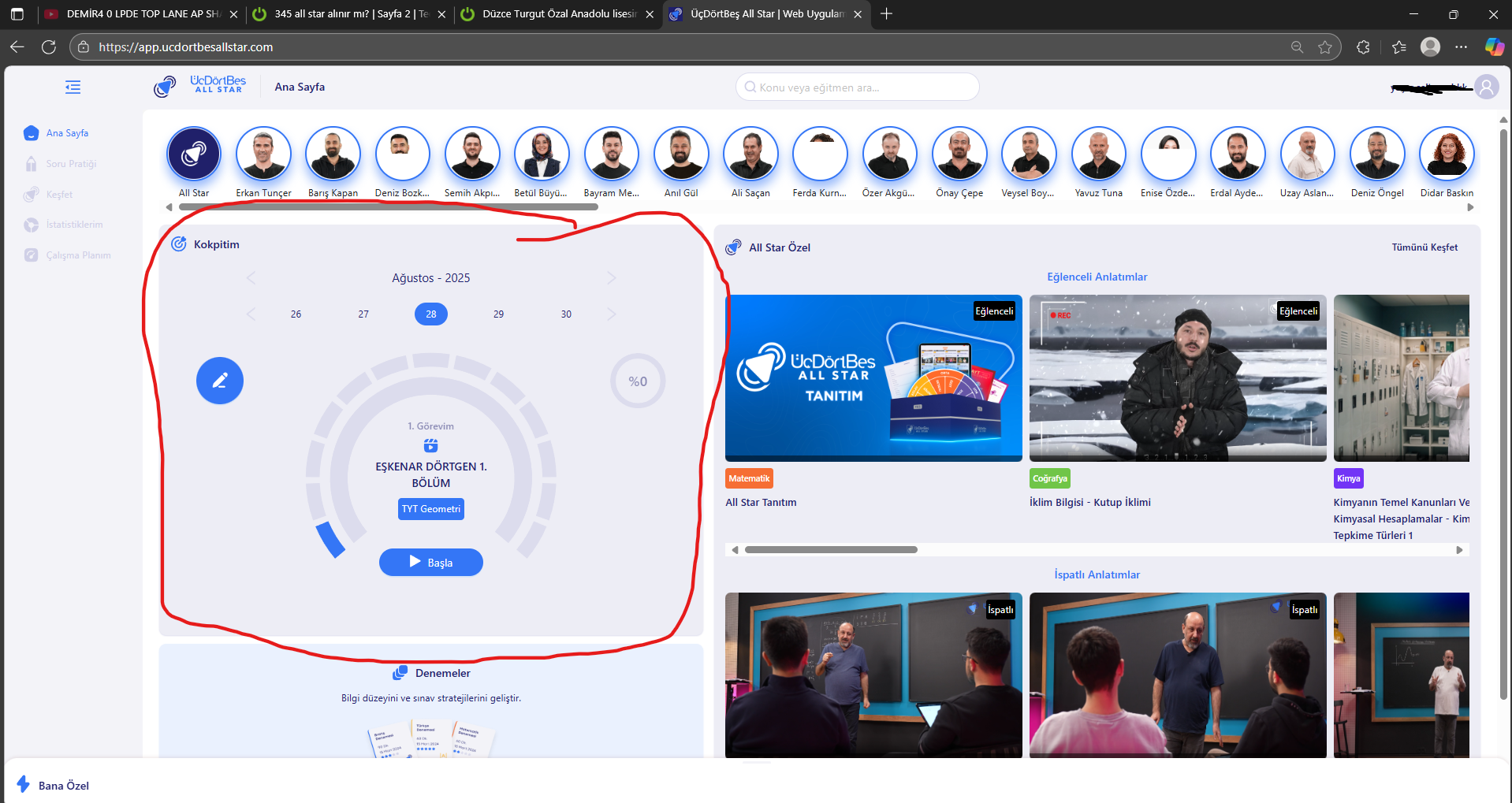Open Önay Çepe's instructor avatar
Viewport: 1512px width, 803px height.
(x=959, y=154)
